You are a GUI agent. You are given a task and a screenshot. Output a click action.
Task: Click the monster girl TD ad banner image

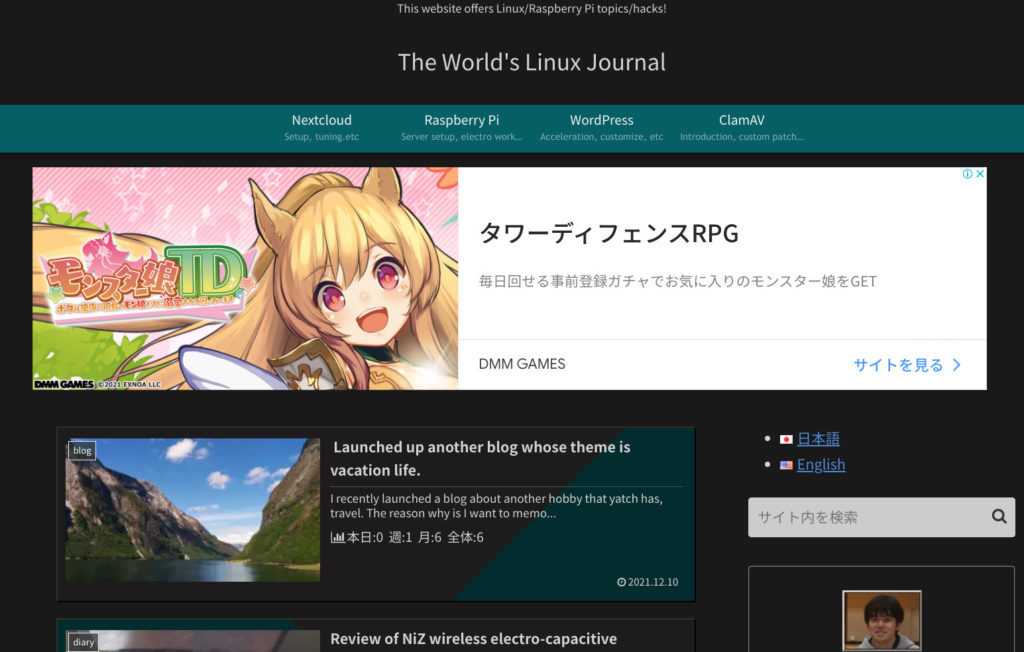pos(246,278)
